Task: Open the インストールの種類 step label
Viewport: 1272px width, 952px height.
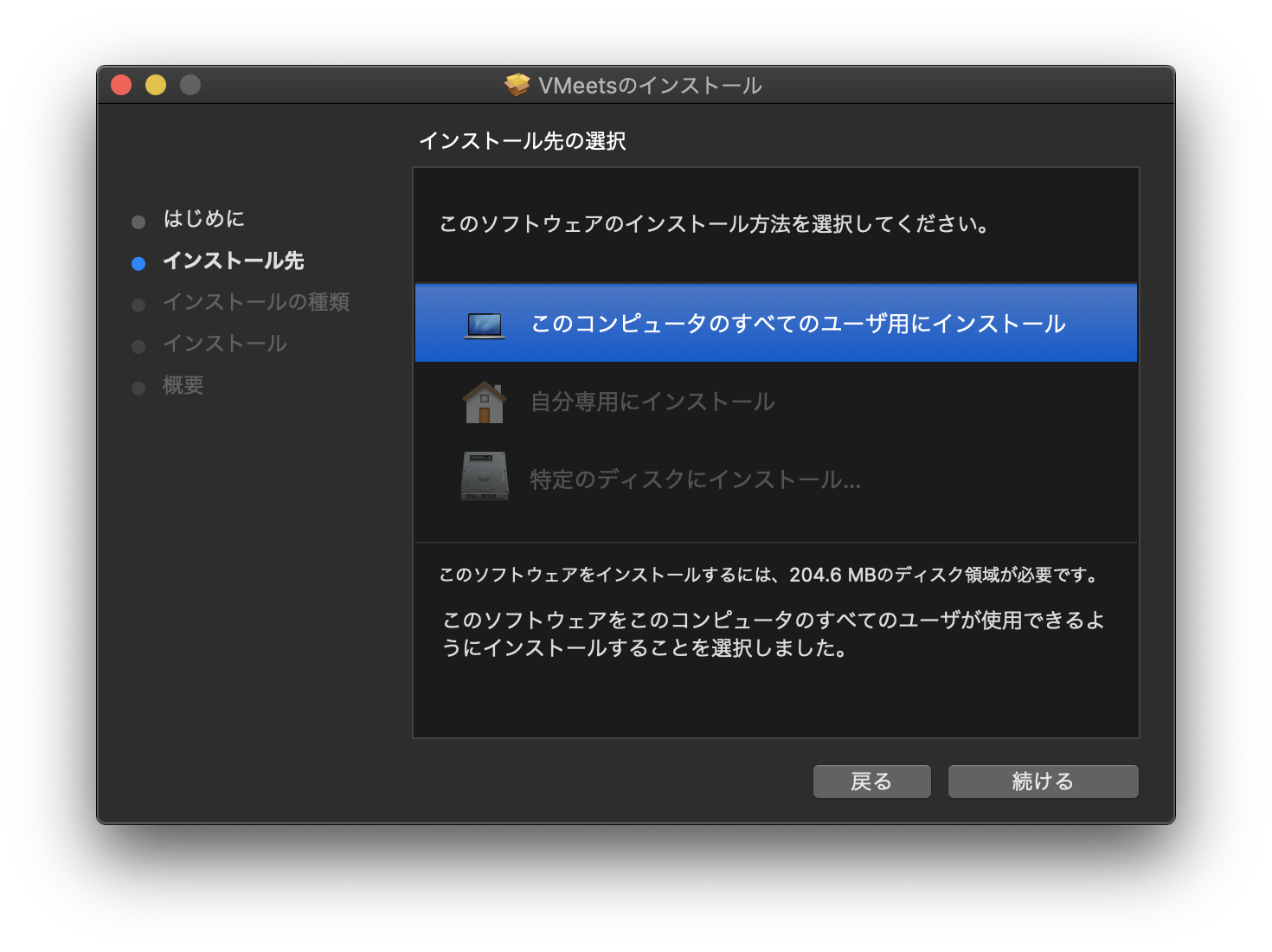Action: pos(256,302)
